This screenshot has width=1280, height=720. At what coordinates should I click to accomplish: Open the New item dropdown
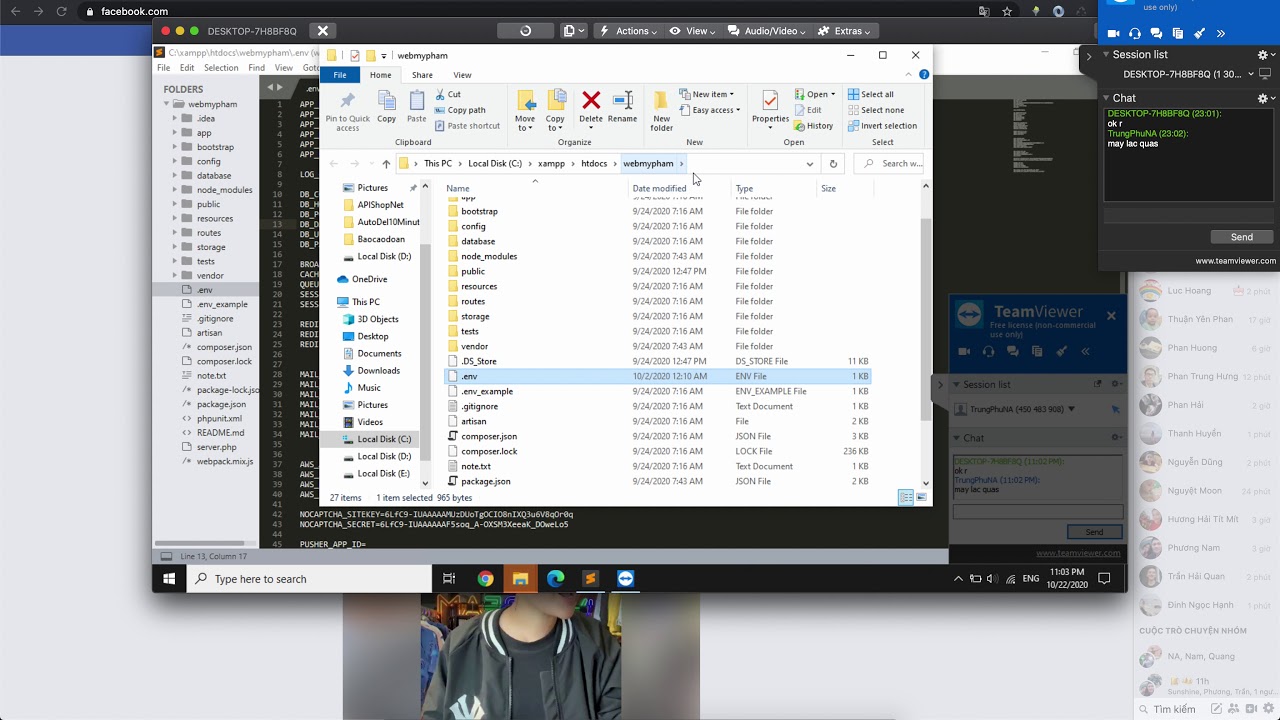pos(707,94)
